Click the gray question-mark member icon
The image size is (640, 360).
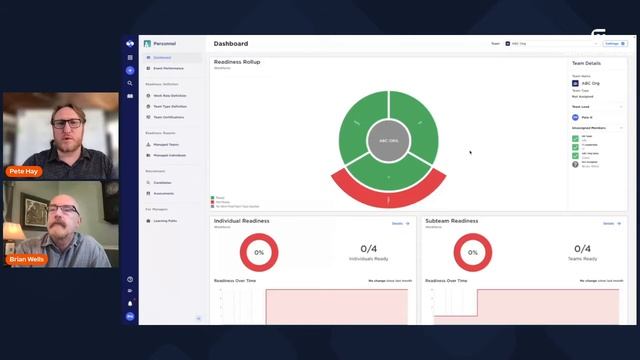(x=575, y=164)
